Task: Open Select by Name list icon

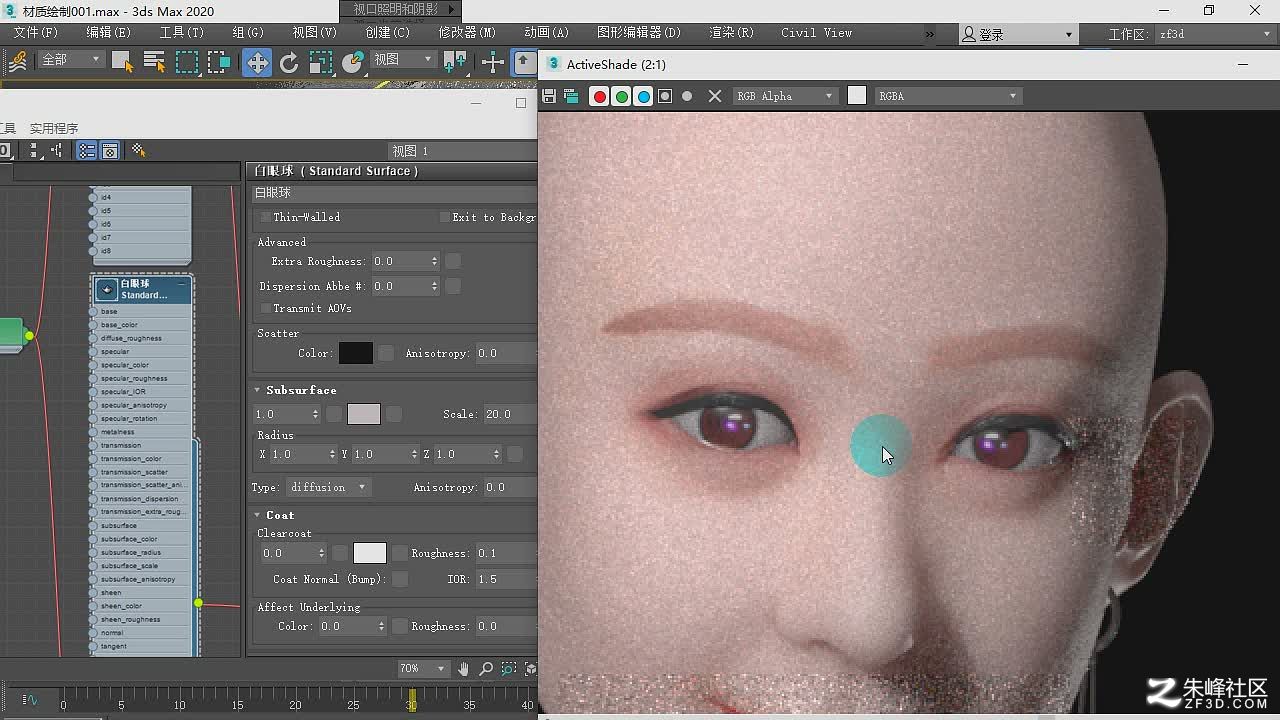Action: click(x=154, y=62)
